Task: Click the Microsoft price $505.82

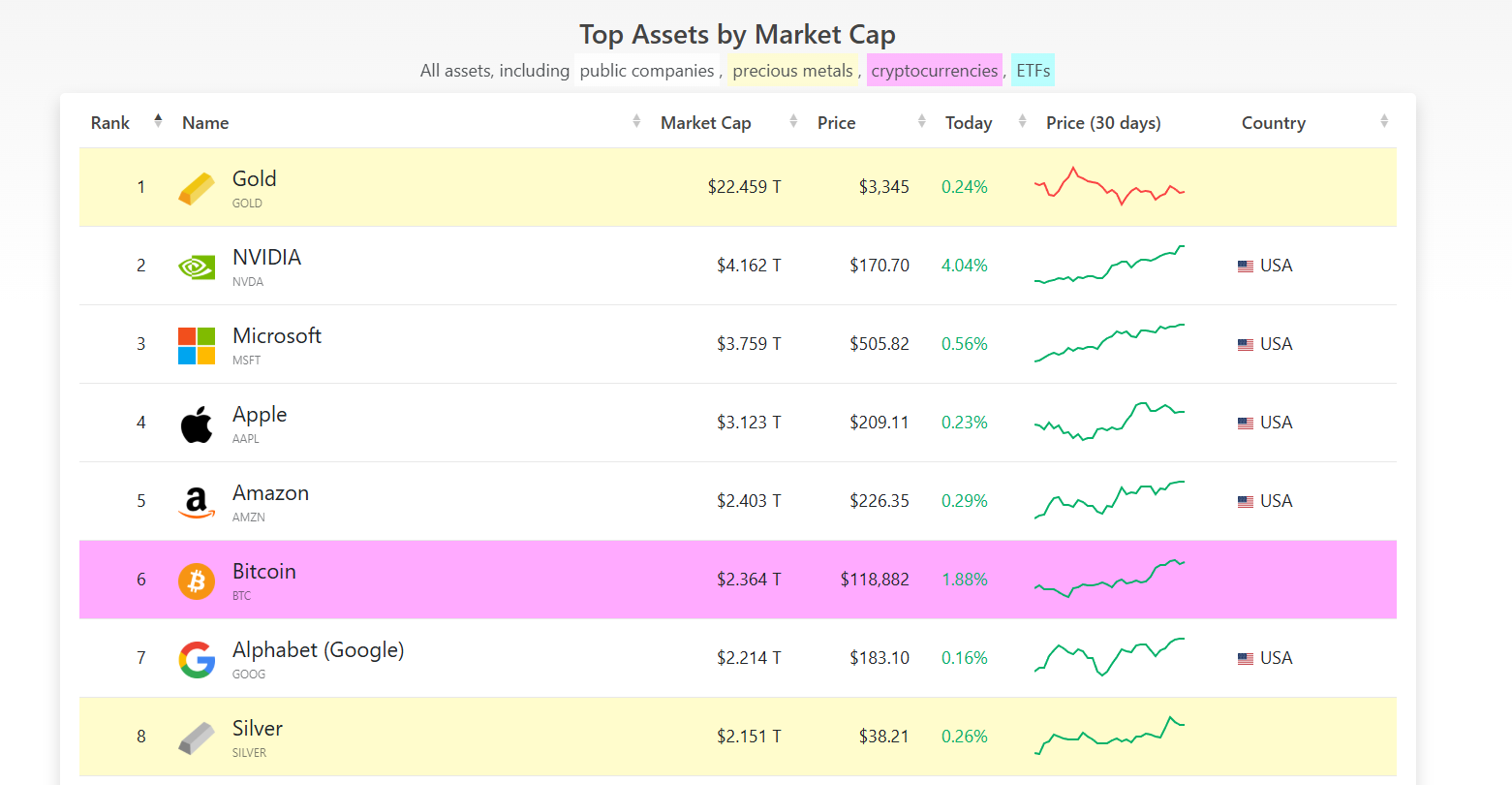Action: pyautogui.click(x=879, y=344)
